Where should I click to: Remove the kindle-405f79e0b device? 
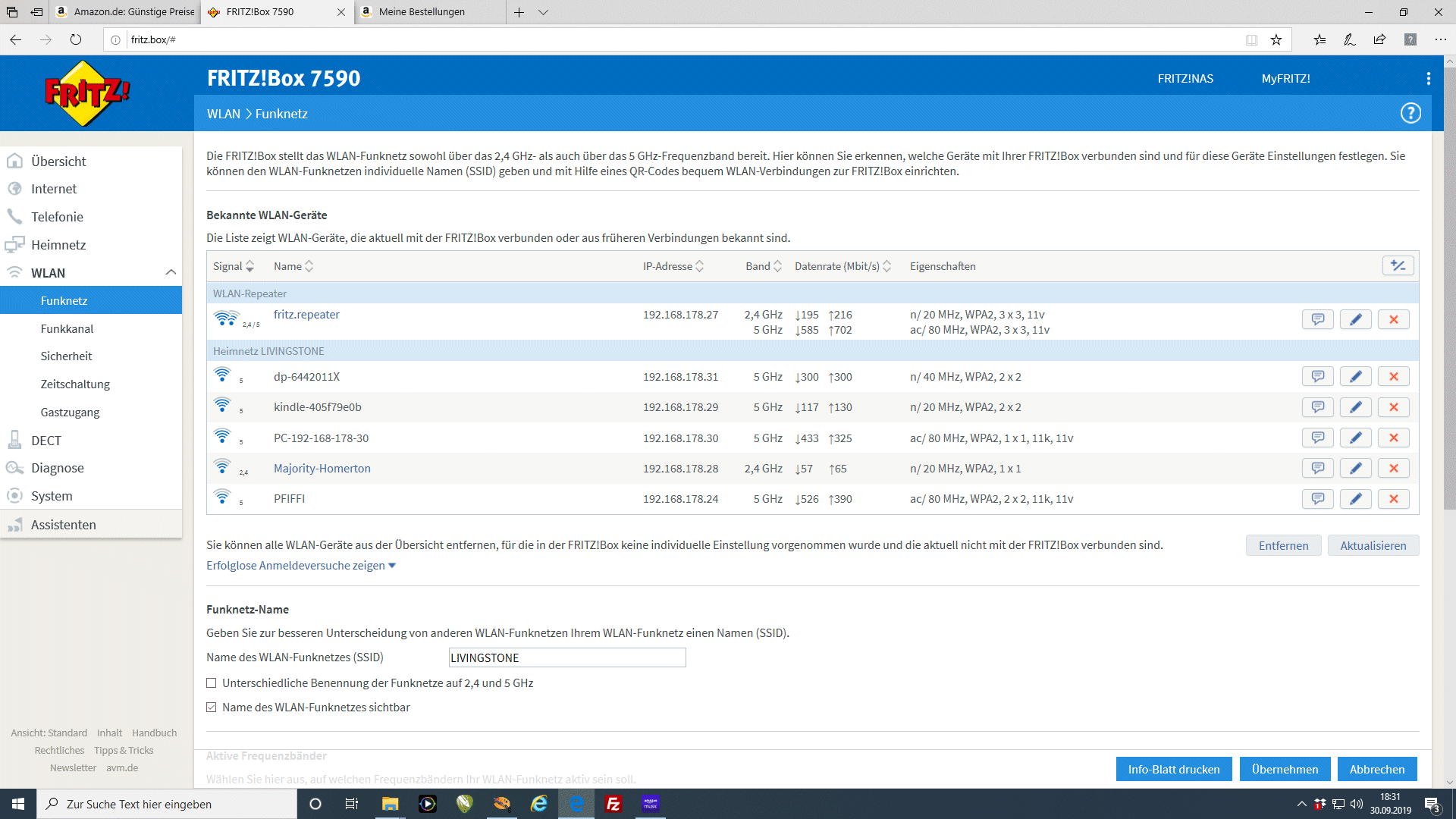[1394, 407]
